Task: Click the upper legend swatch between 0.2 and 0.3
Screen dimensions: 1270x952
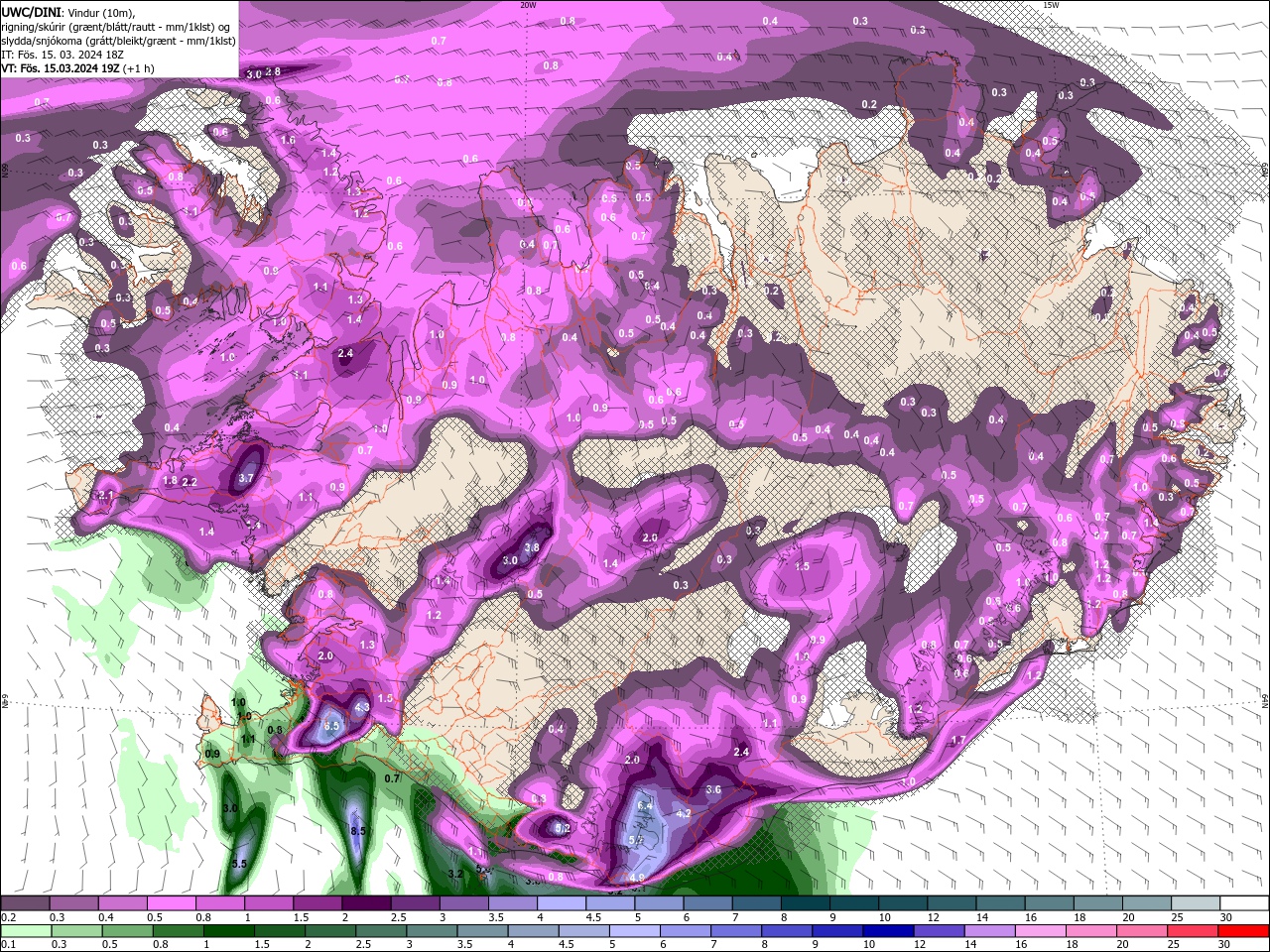Action: pyautogui.click(x=25, y=903)
